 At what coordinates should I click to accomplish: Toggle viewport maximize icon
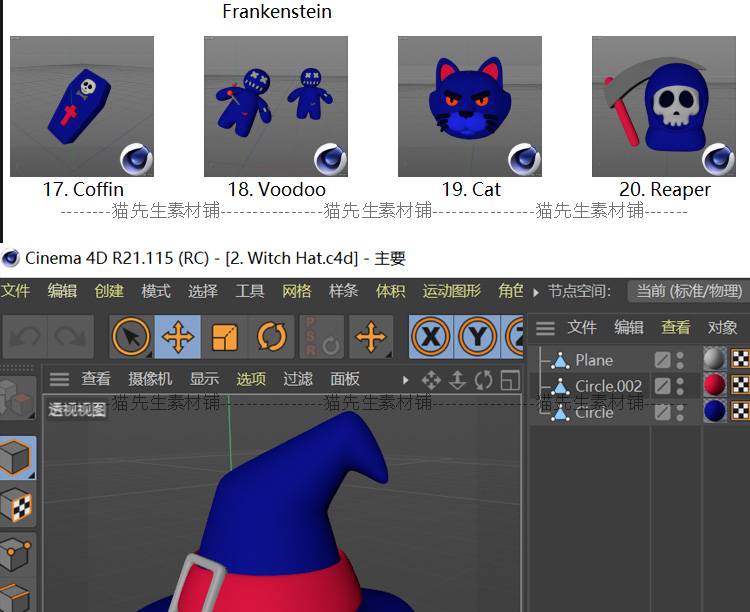pyautogui.click(x=510, y=380)
